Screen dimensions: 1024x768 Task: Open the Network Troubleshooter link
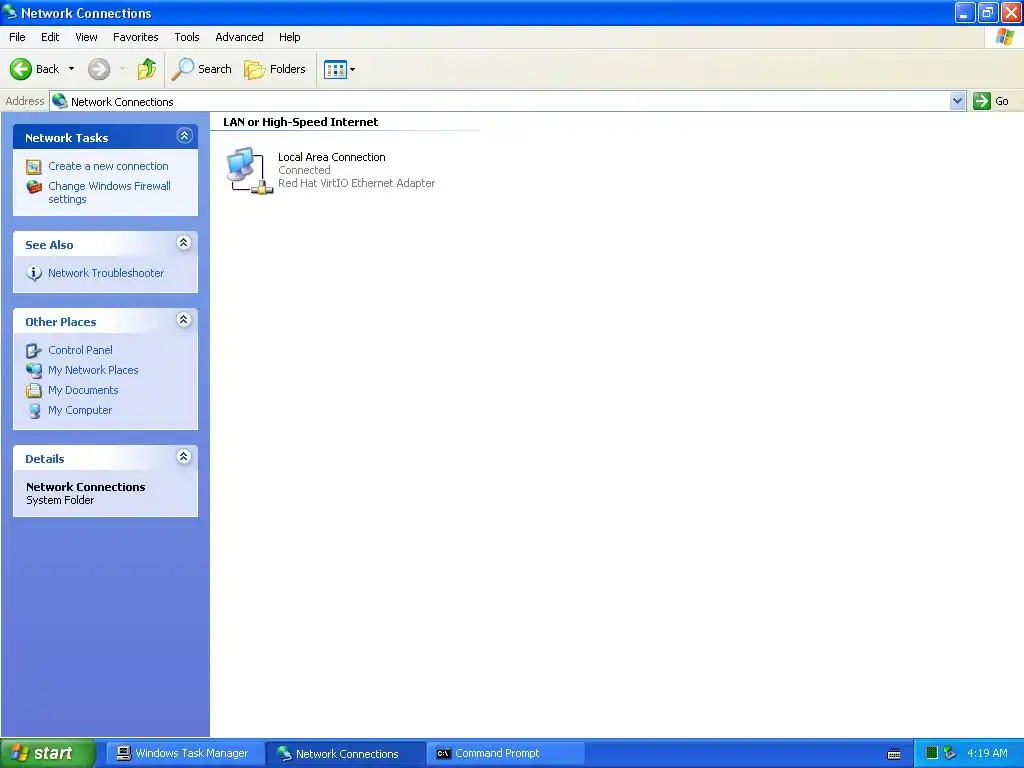pos(106,273)
